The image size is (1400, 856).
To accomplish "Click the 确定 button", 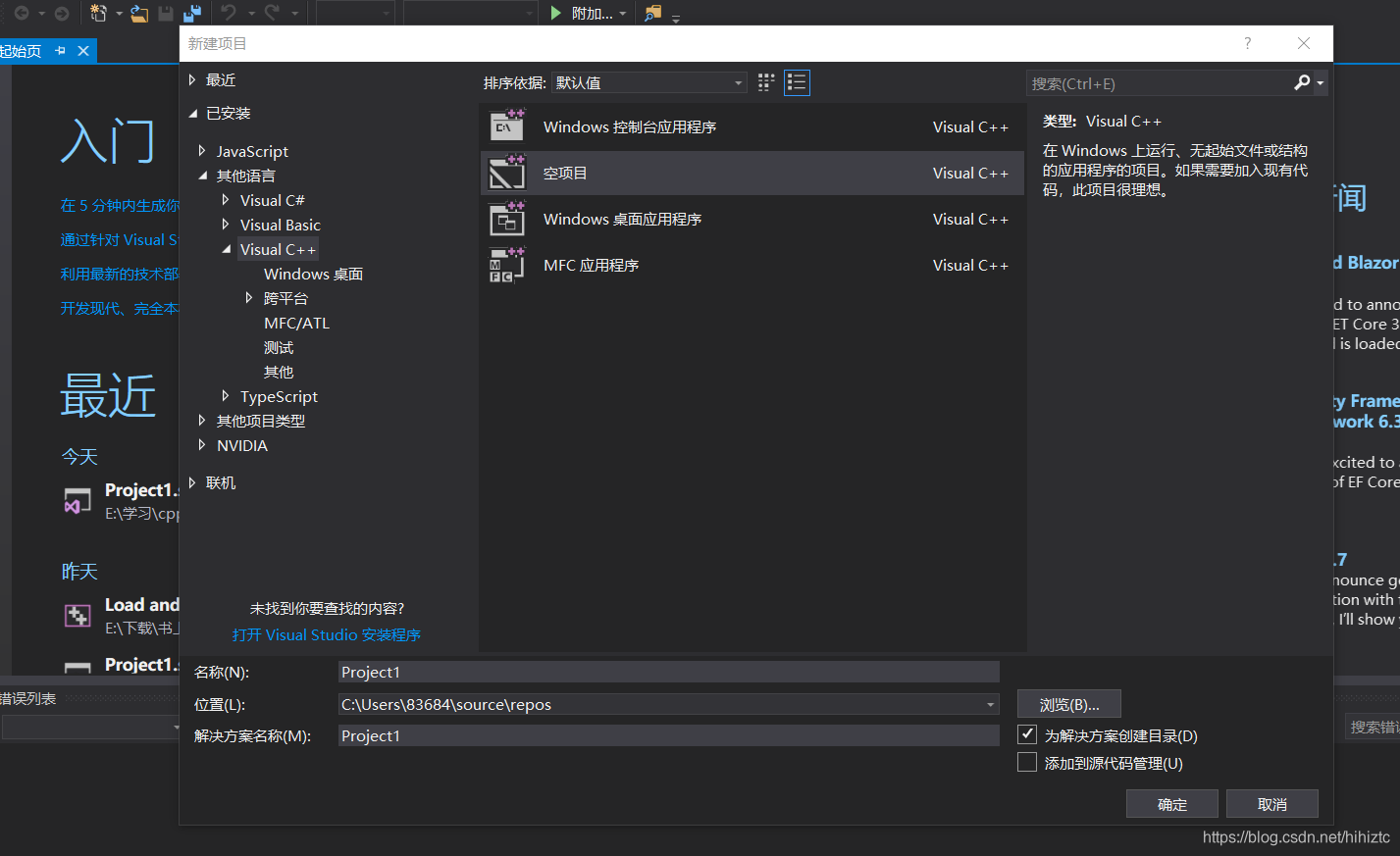I will pos(1172,804).
